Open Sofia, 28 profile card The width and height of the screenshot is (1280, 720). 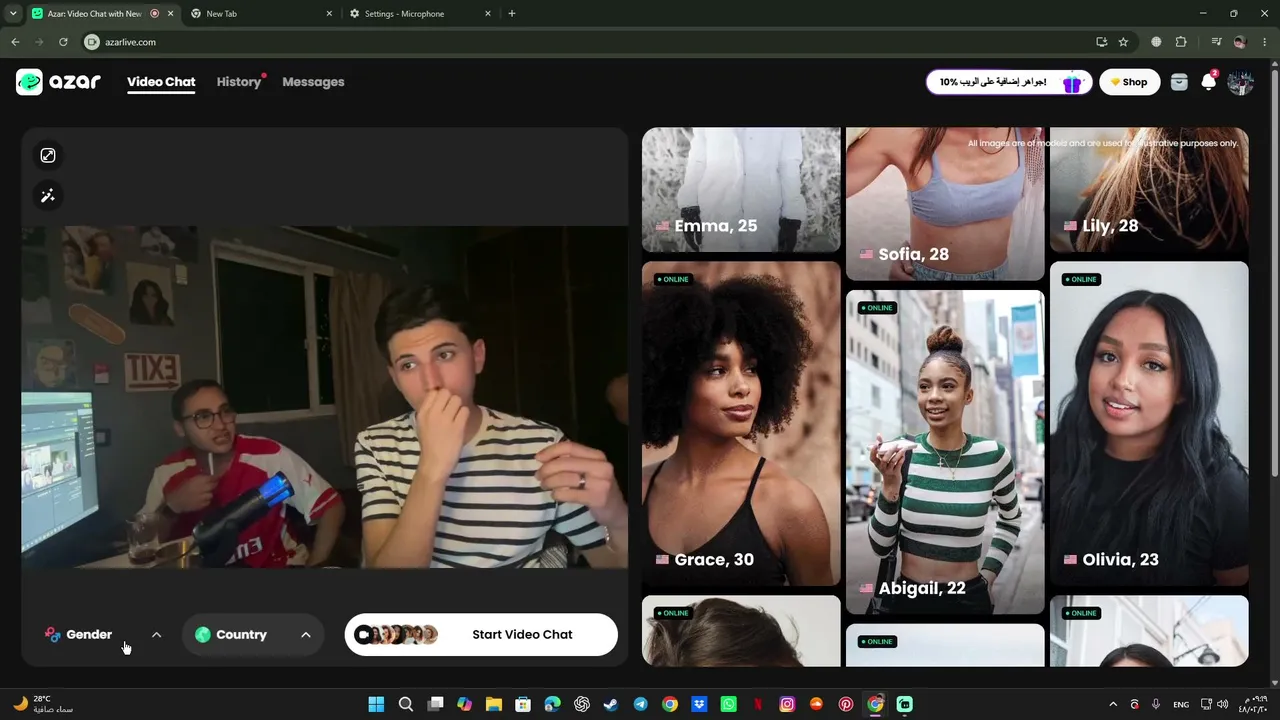(x=945, y=203)
